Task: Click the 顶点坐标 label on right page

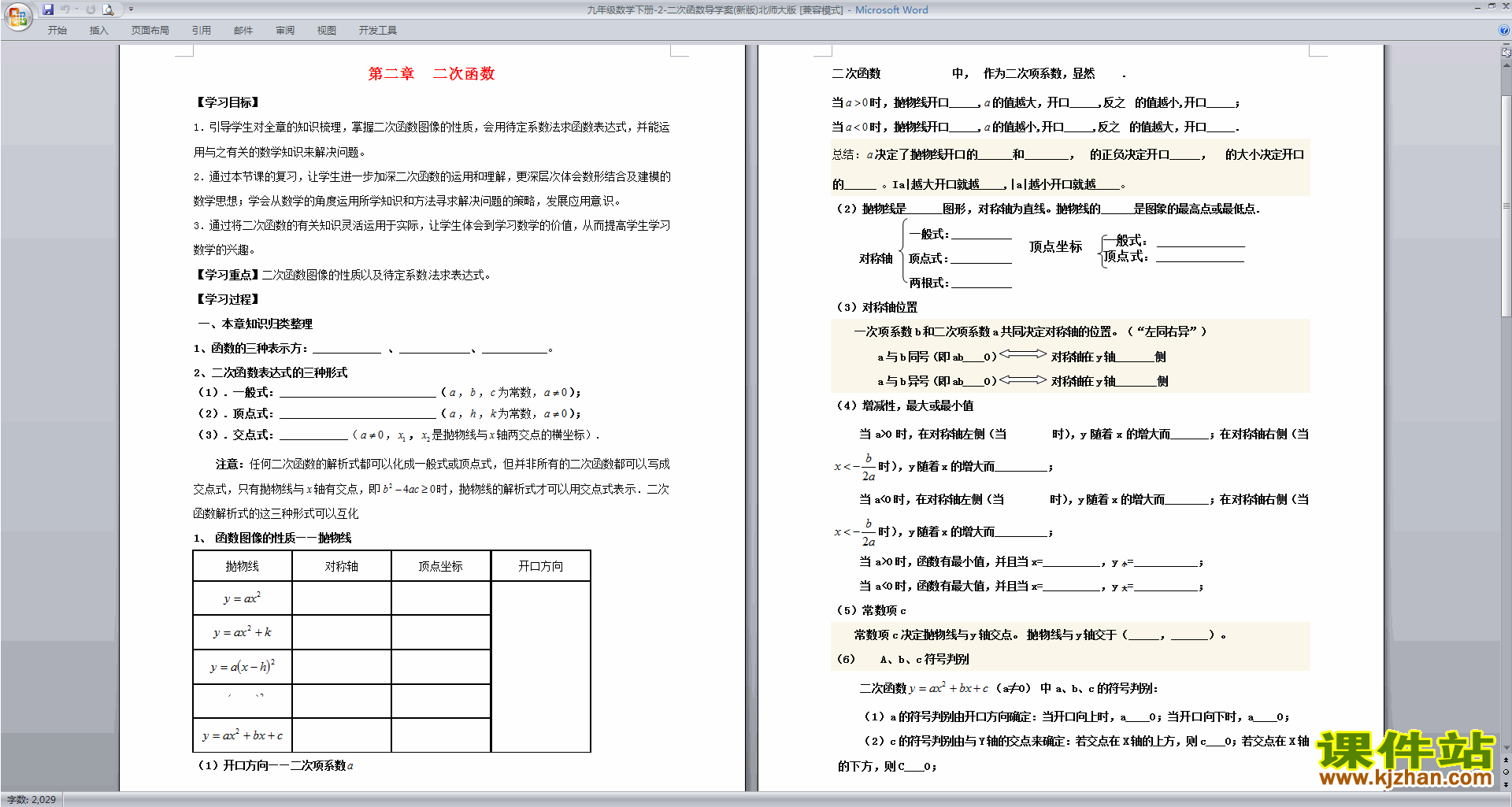Action: (x=1055, y=247)
